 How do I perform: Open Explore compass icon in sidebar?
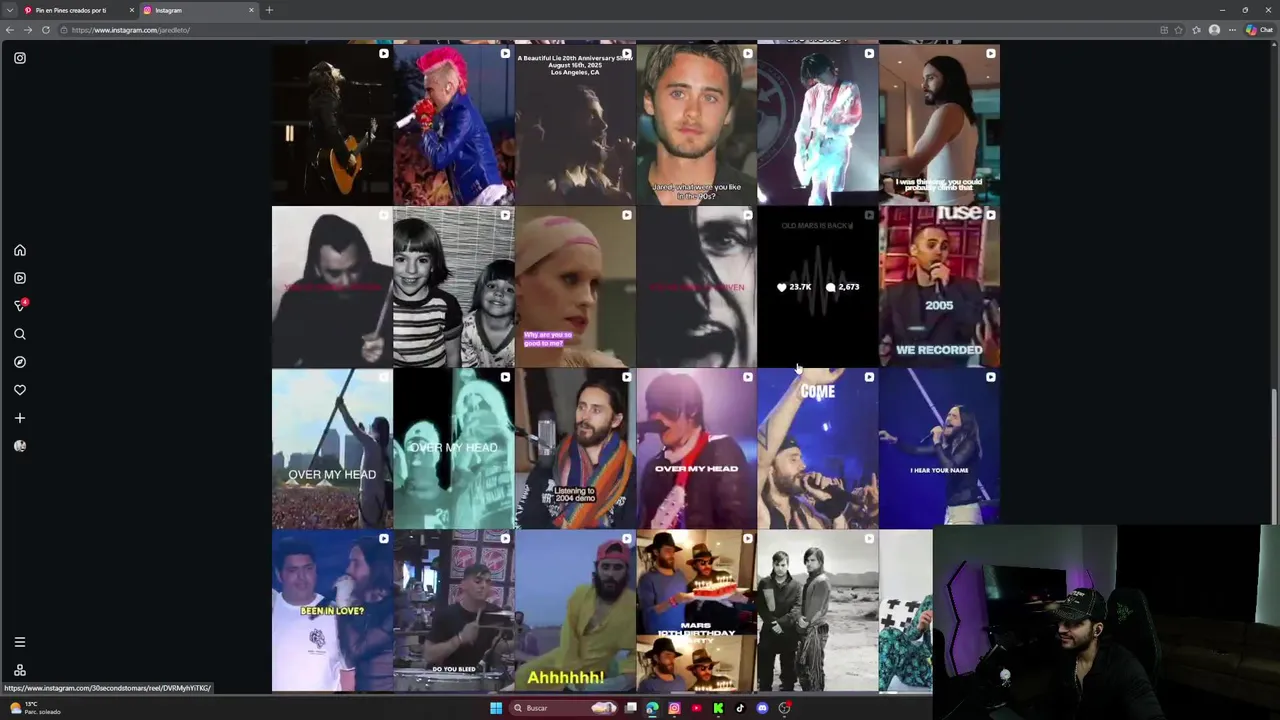19,362
